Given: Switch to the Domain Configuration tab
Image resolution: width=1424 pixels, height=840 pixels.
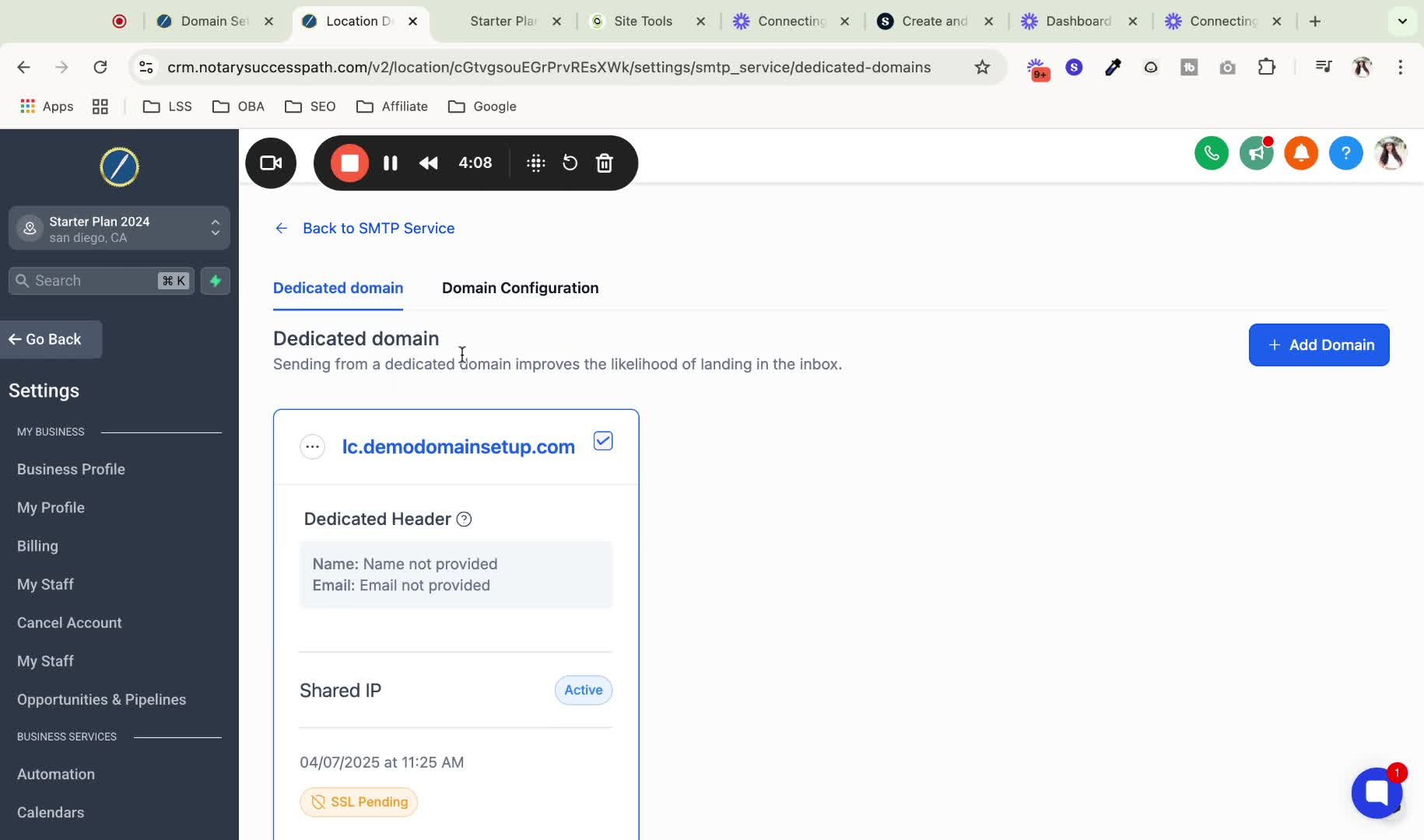Looking at the screenshot, I should coord(521,288).
